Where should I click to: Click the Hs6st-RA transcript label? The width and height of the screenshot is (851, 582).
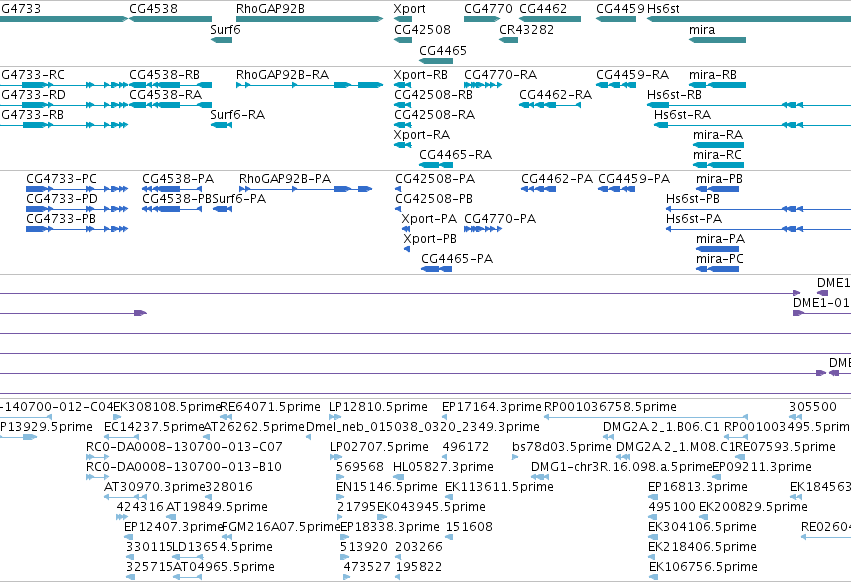pos(682,115)
